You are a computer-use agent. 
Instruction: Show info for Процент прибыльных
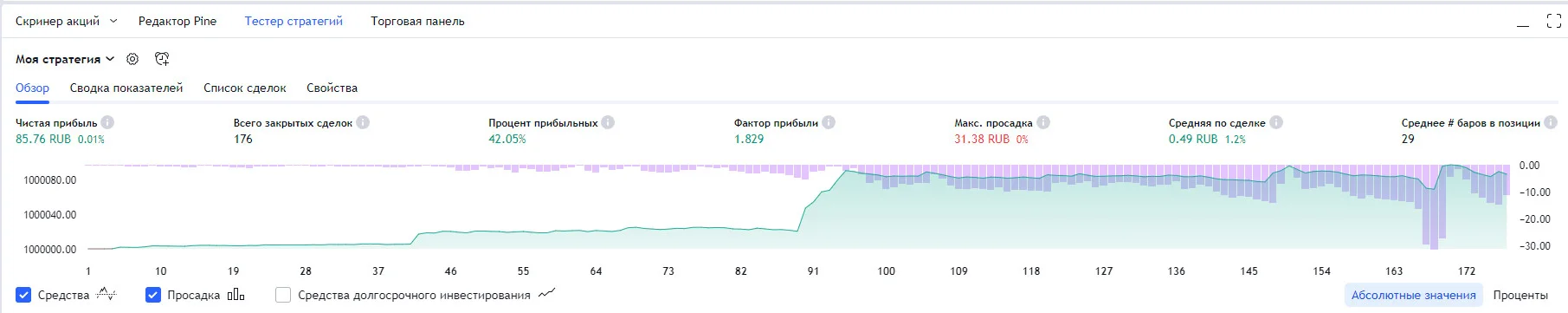point(608,122)
